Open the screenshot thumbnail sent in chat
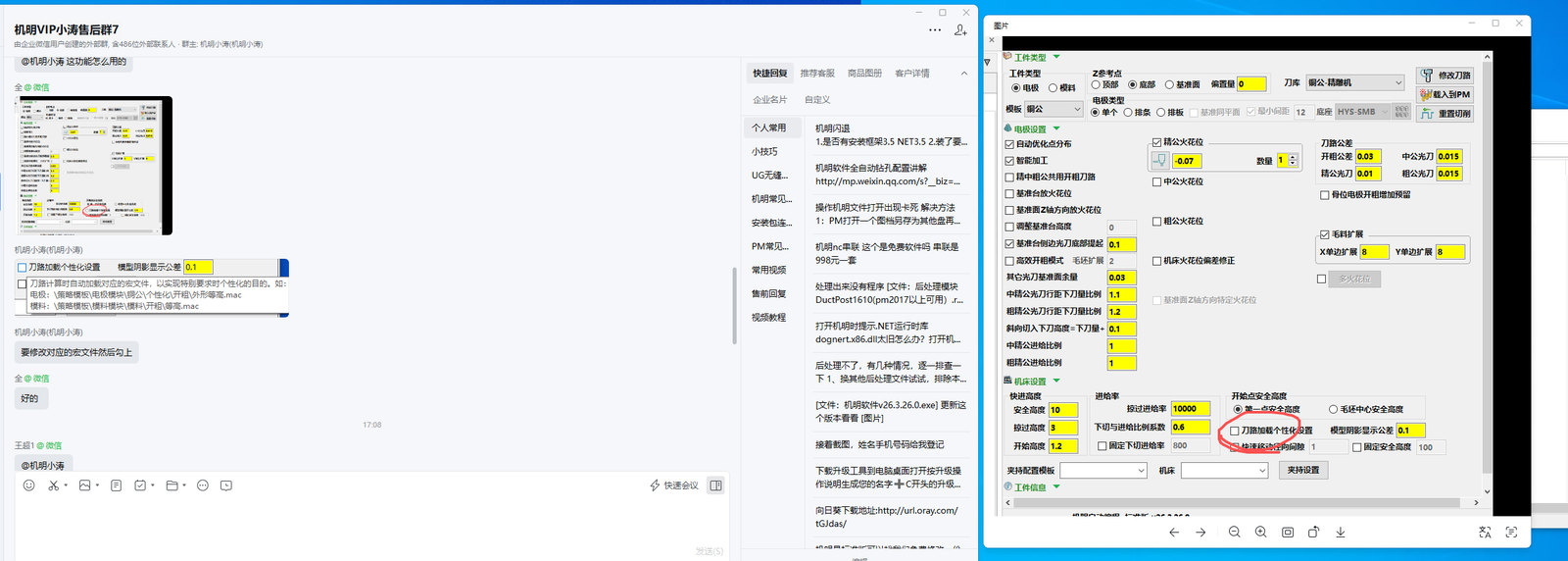 pos(93,166)
